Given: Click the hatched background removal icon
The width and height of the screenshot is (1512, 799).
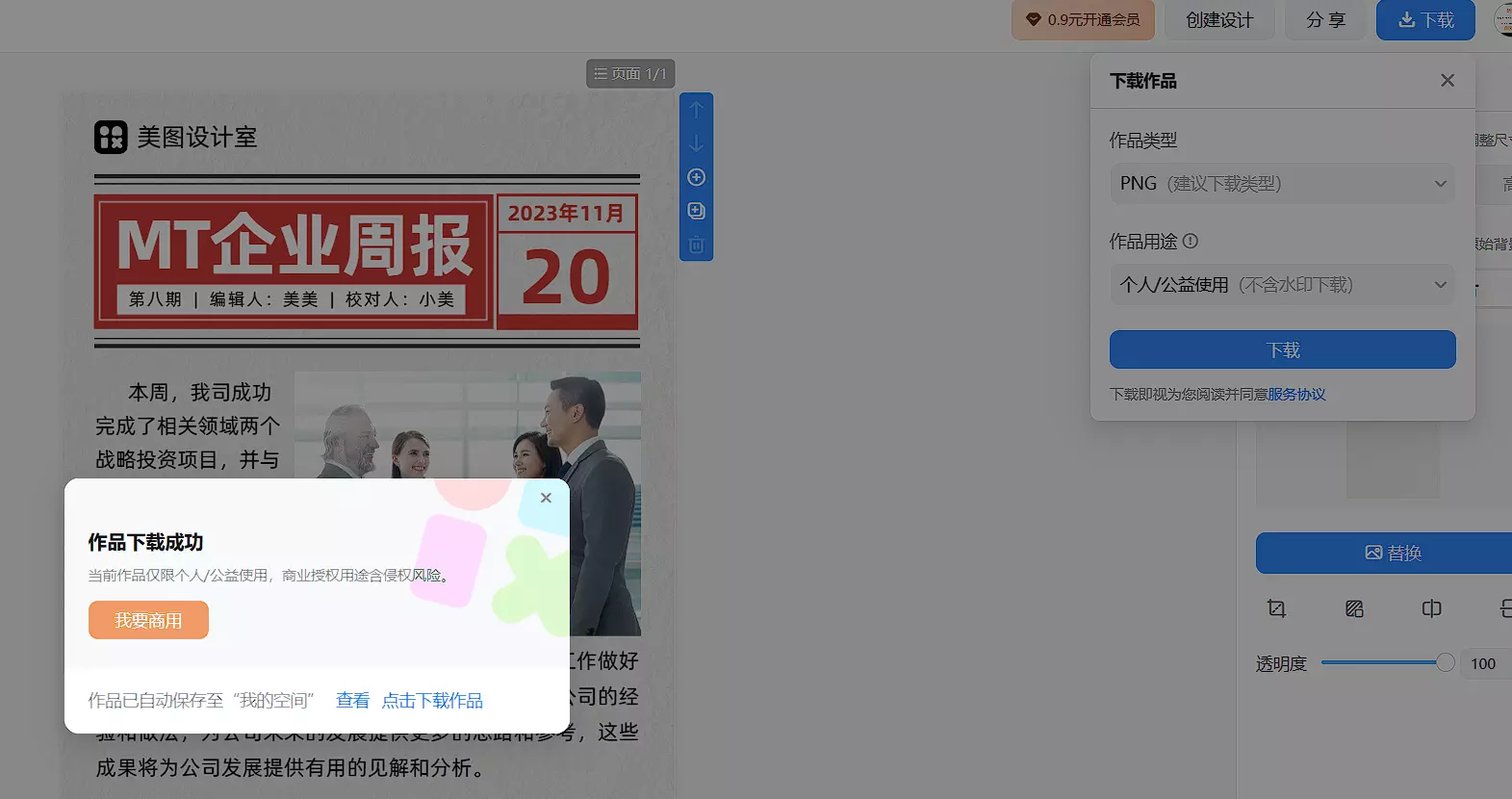Looking at the screenshot, I should 1354,608.
